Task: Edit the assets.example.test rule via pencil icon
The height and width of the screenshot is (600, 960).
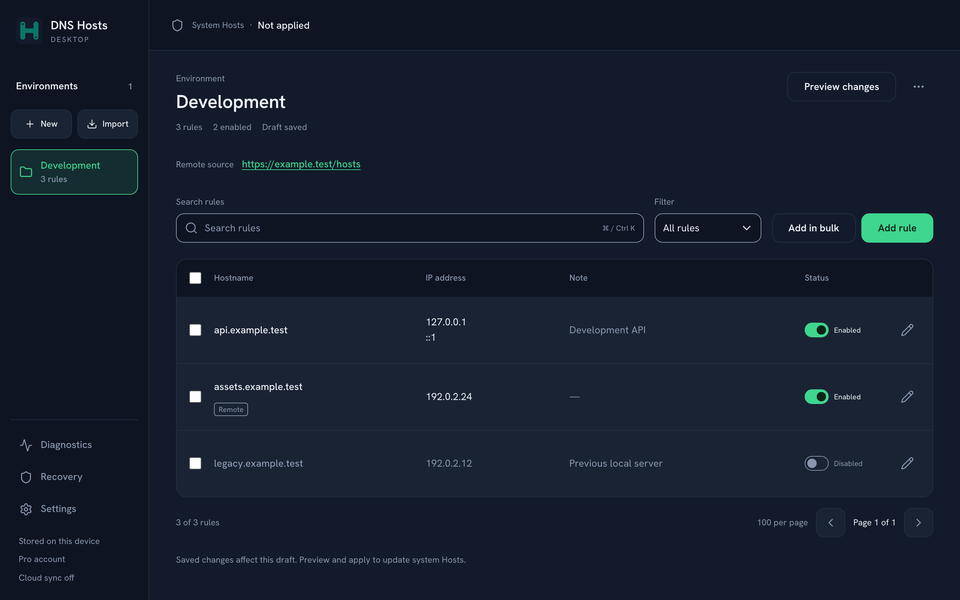Action: (907, 397)
